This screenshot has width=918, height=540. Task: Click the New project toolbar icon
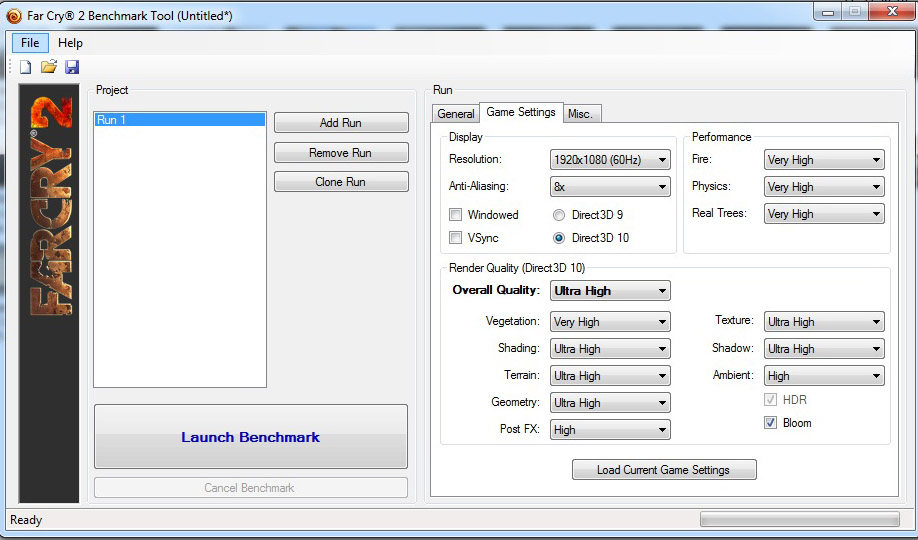(x=25, y=67)
